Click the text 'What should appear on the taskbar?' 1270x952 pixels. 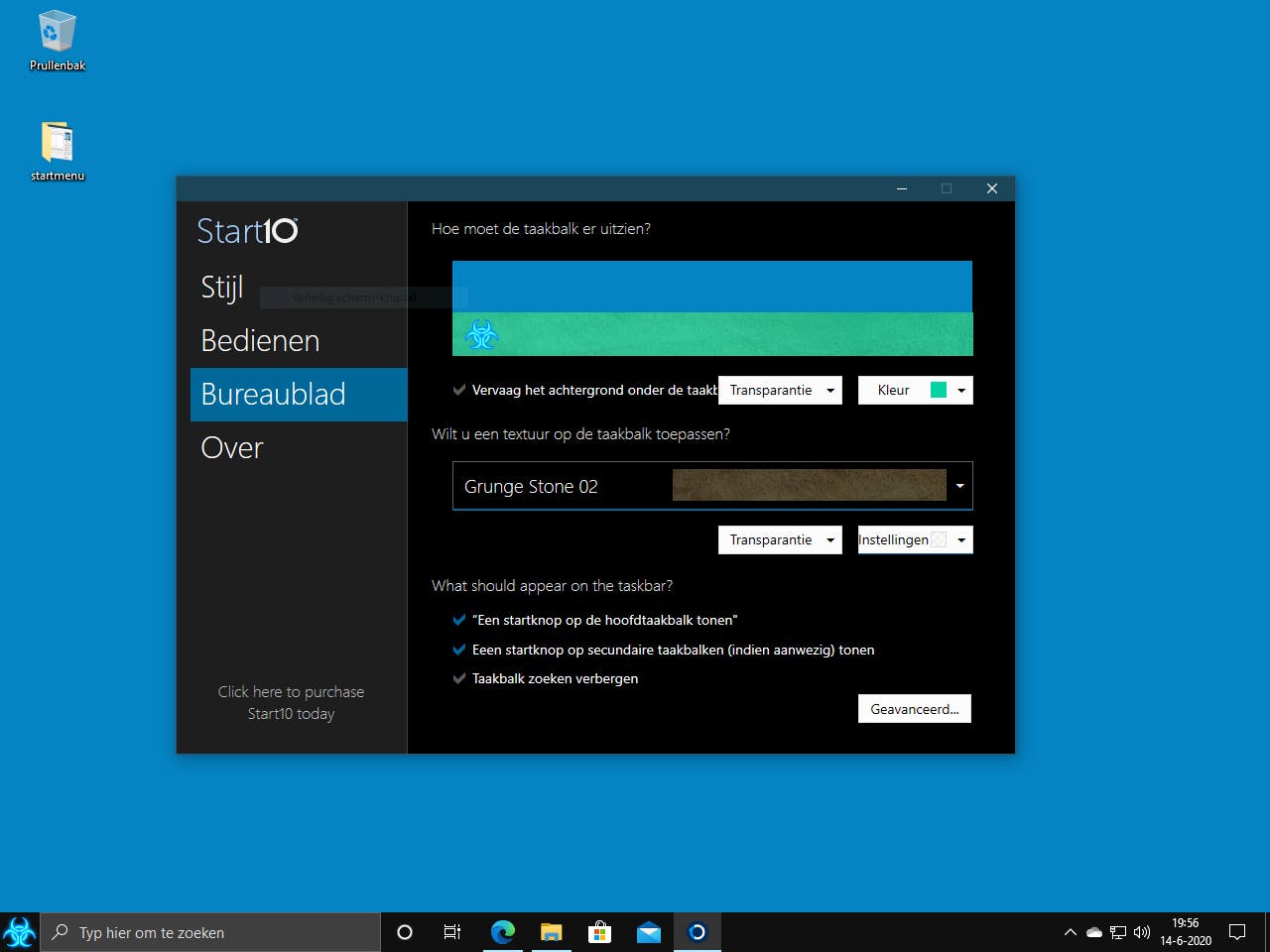coord(552,586)
